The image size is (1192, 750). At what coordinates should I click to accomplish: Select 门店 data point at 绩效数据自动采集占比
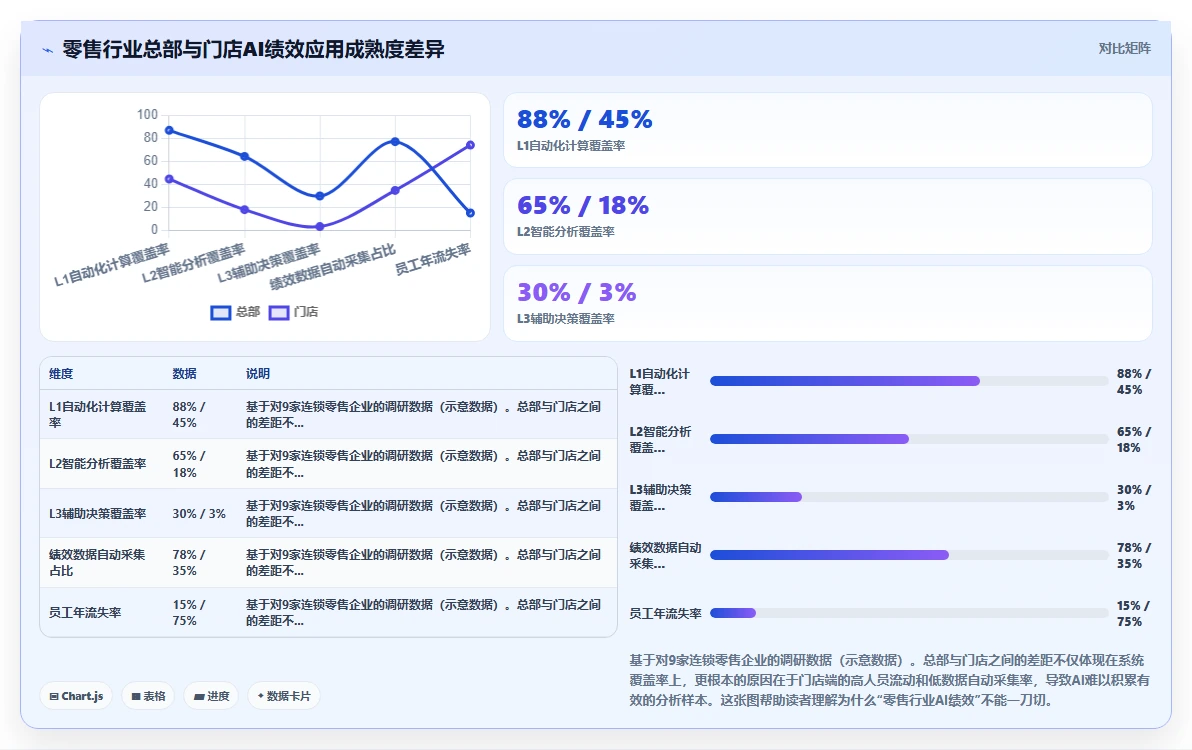(395, 191)
